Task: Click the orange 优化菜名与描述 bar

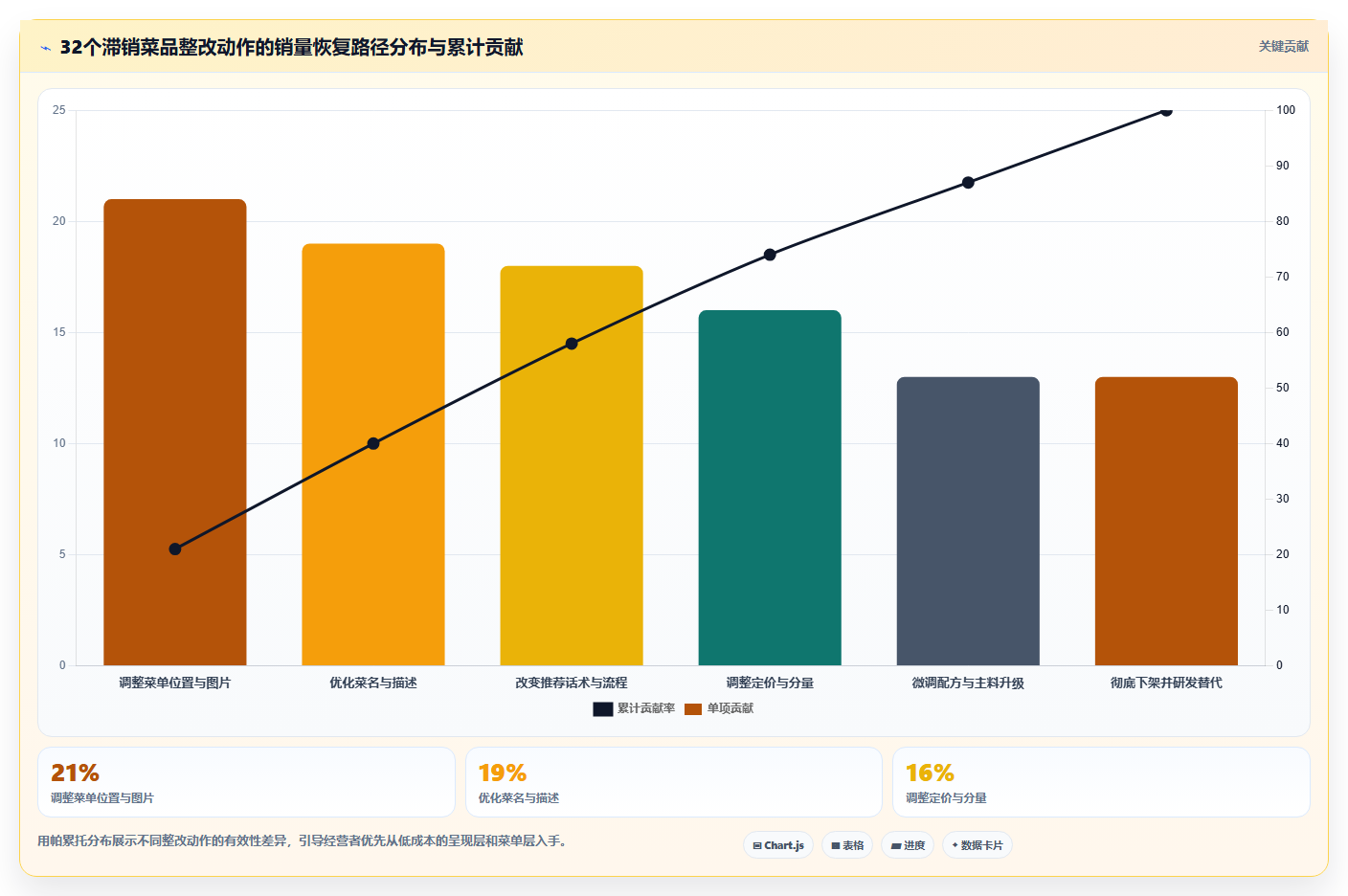Action: click(x=373, y=455)
